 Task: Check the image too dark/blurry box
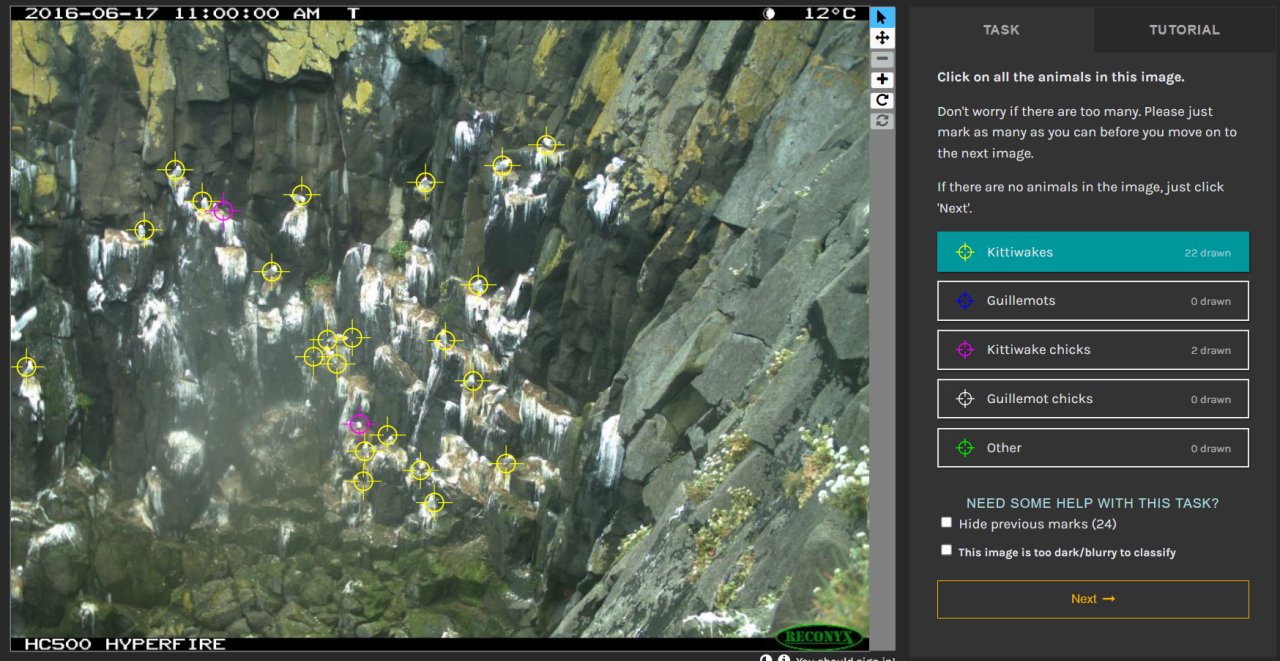point(946,550)
